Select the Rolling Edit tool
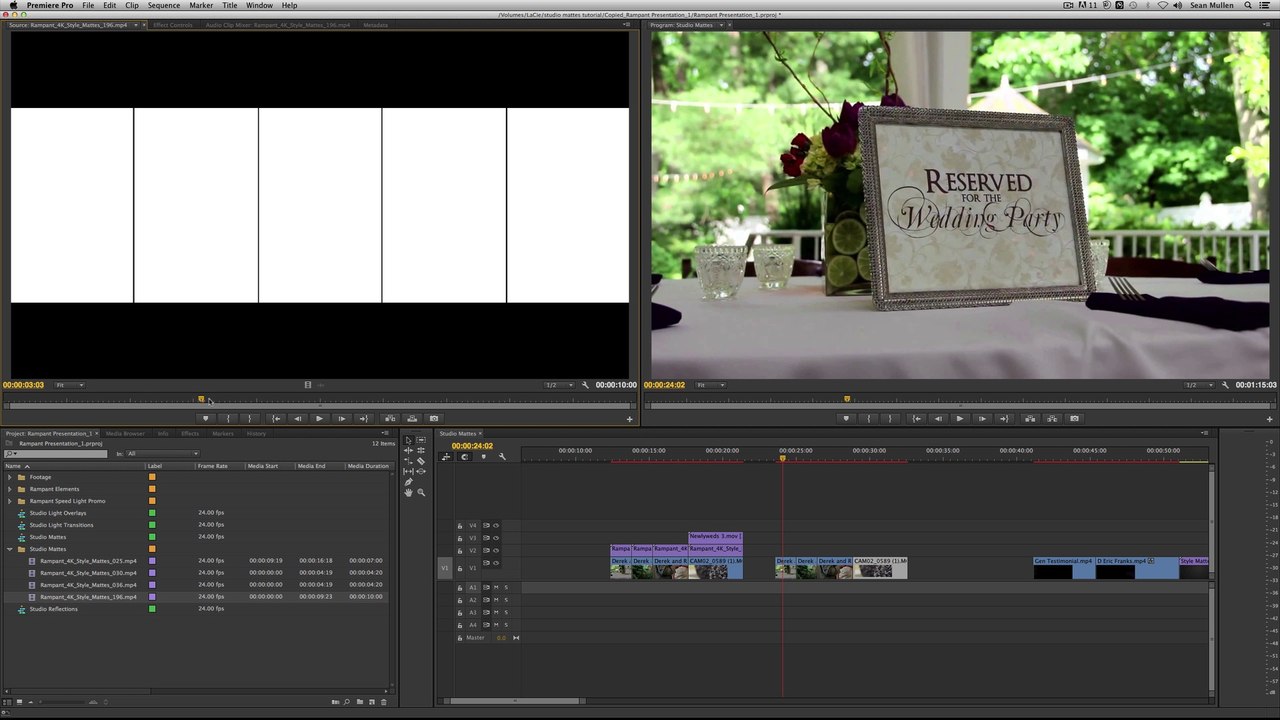This screenshot has width=1280, height=720. pos(421,450)
